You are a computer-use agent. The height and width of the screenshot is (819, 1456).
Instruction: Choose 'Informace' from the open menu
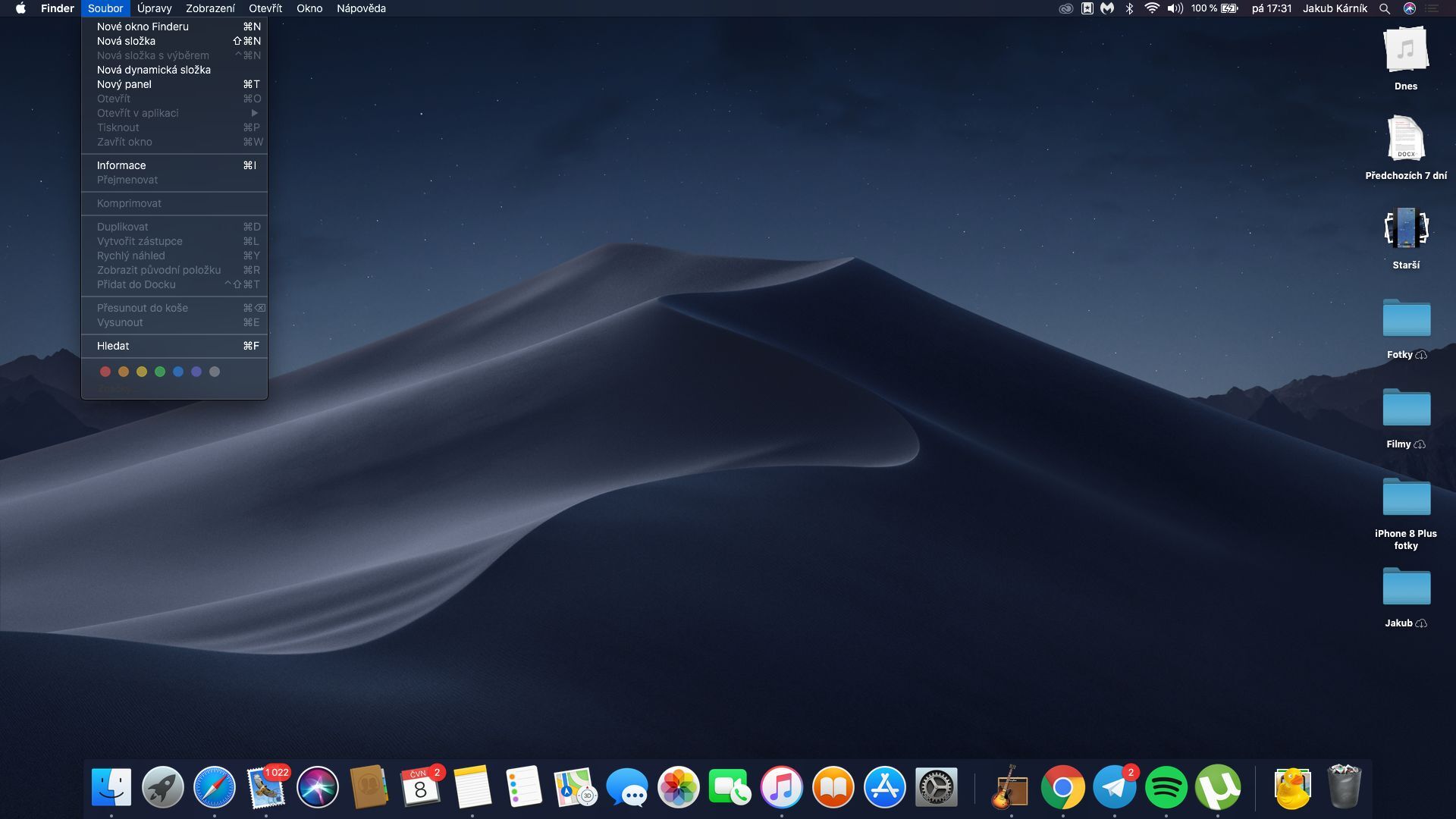[x=121, y=165]
